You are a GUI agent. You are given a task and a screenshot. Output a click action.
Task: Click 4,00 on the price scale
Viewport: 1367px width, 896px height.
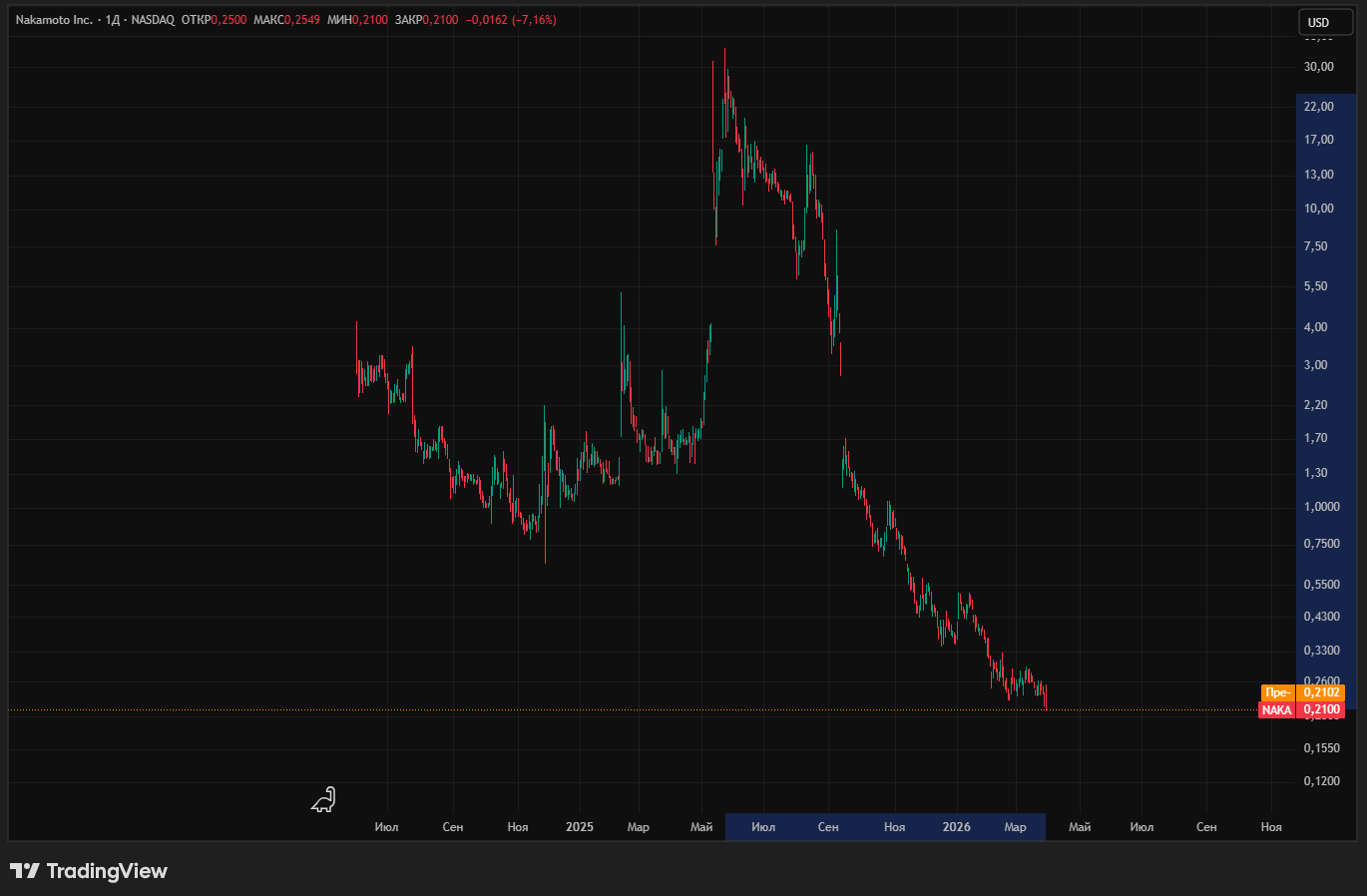click(1315, 327)
